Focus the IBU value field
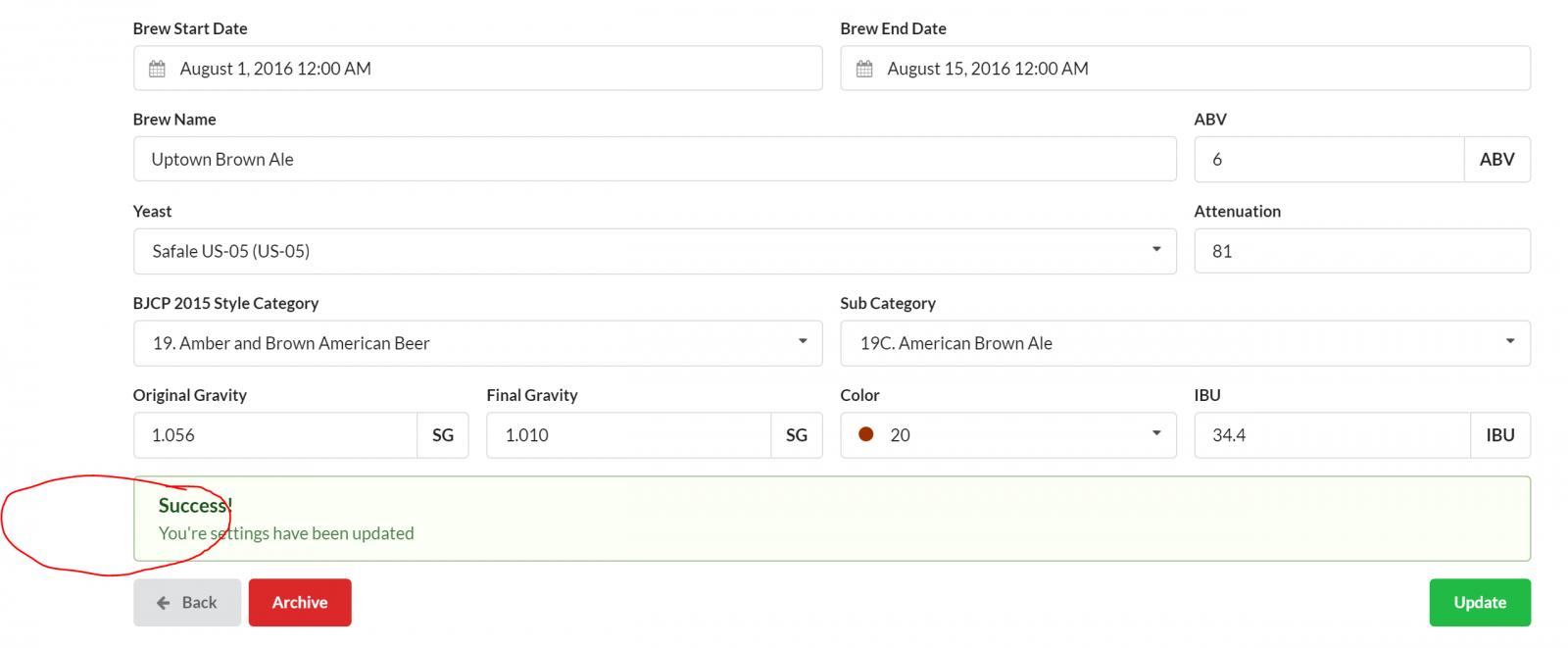The image size is (1568, 648). point(1332,435)
